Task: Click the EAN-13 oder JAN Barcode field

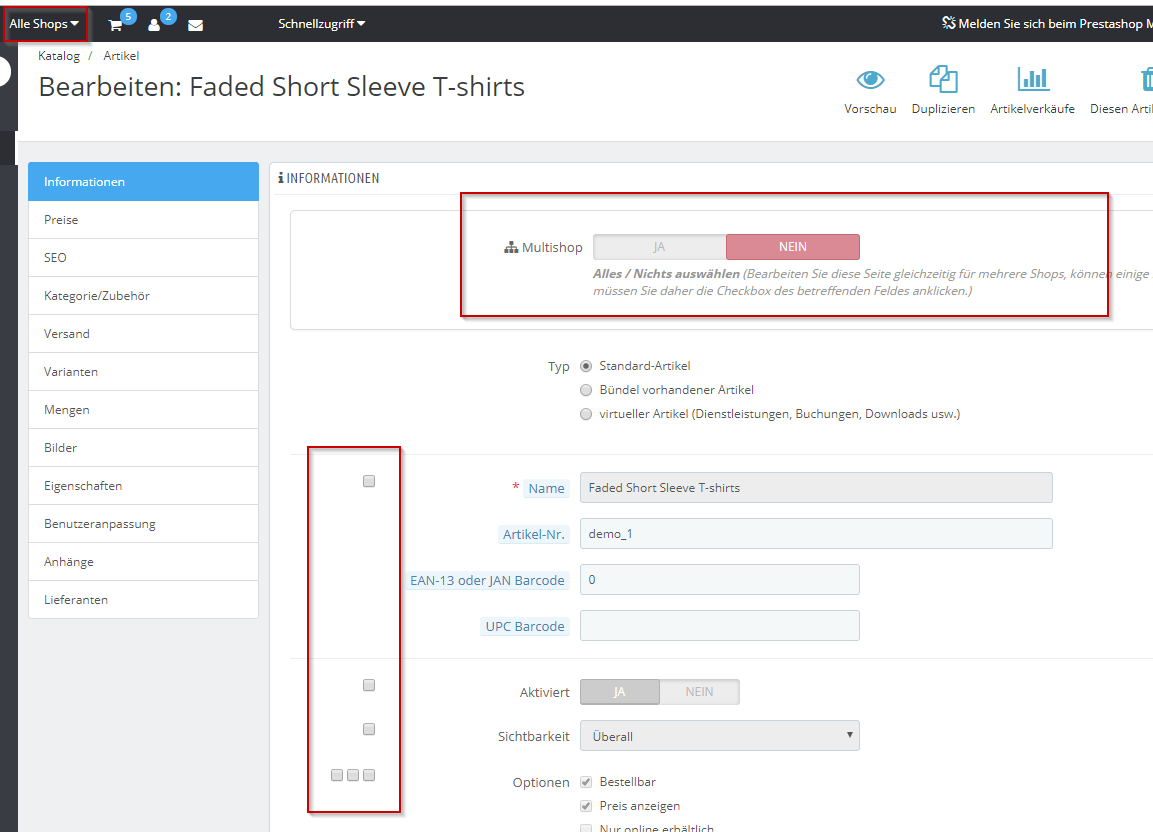Action: coord(720,580)
